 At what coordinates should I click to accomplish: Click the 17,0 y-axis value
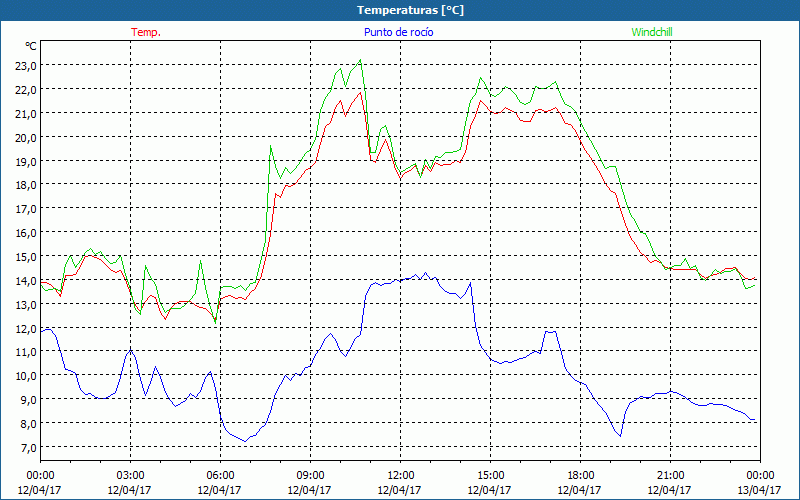(x=26, y=209)
